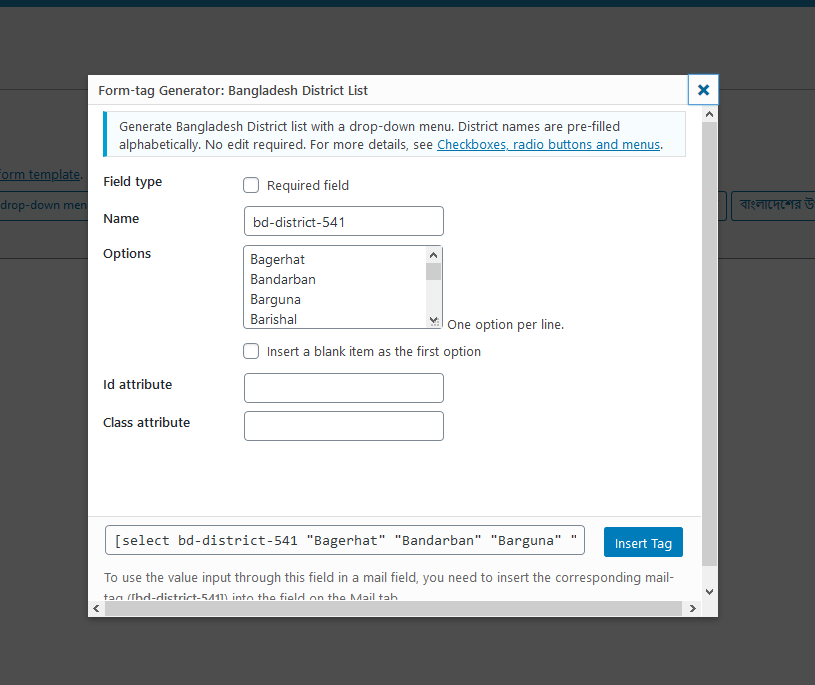Tick the Required field checkbox
Viewport: 815px width, 685px height.
pyautogui.click(x=251, y=186)
